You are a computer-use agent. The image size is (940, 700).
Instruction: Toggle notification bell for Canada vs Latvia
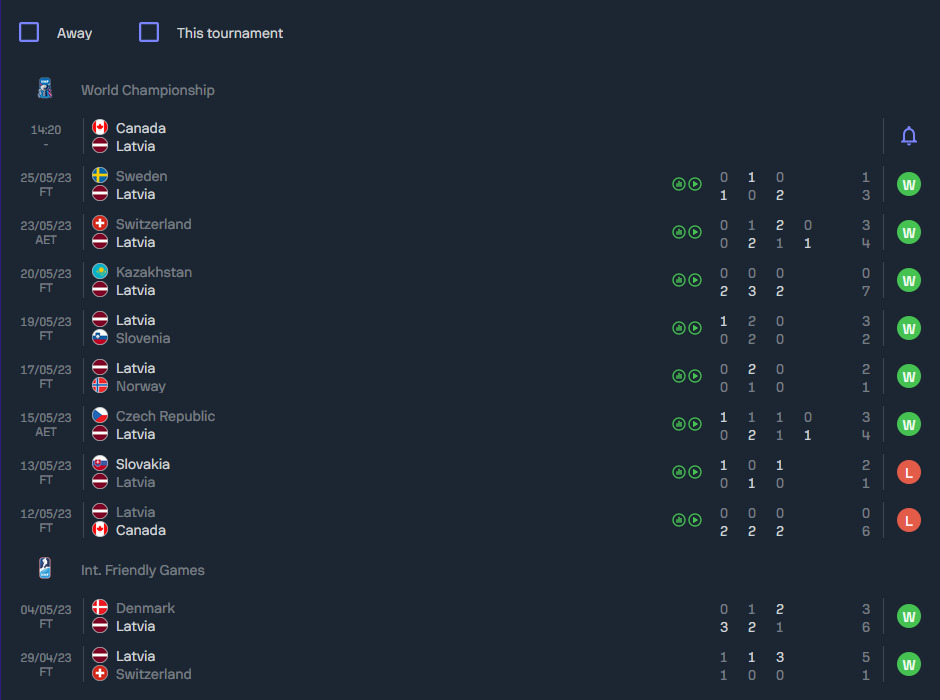click(908, 136)
